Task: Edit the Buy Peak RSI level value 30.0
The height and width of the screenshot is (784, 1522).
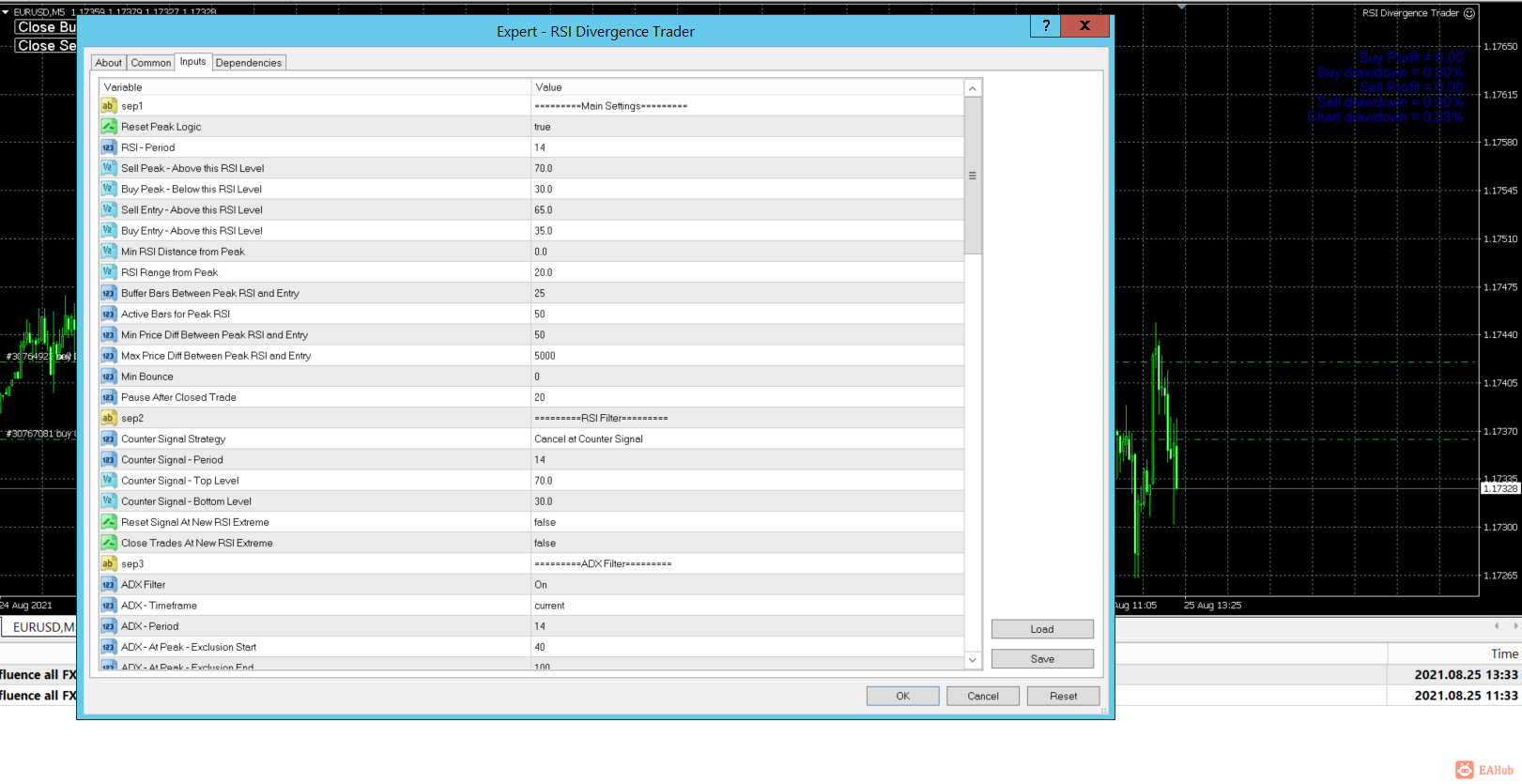Action: point(747,189)
